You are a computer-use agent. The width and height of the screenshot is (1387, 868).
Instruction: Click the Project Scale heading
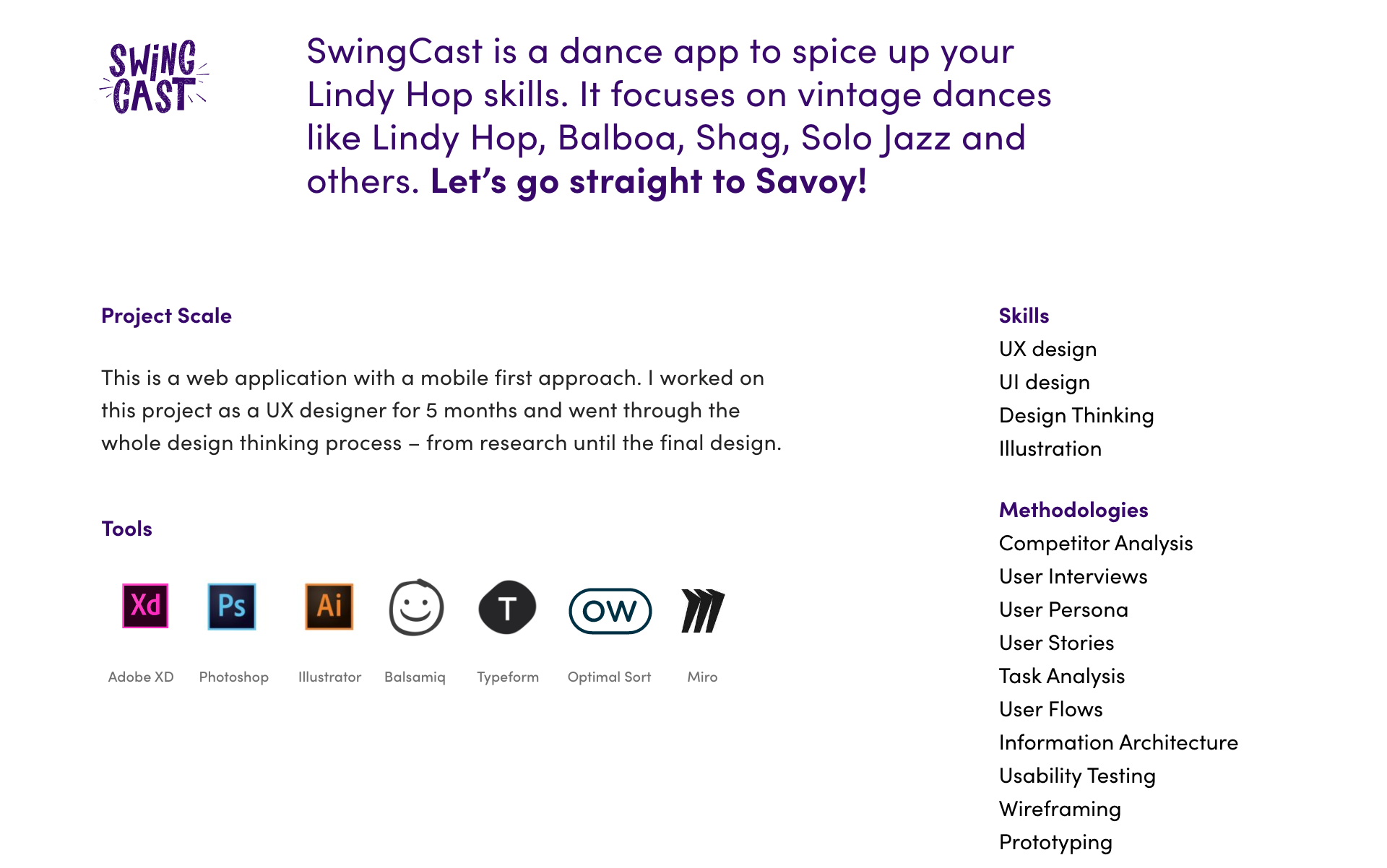click(x=166, y=316)
